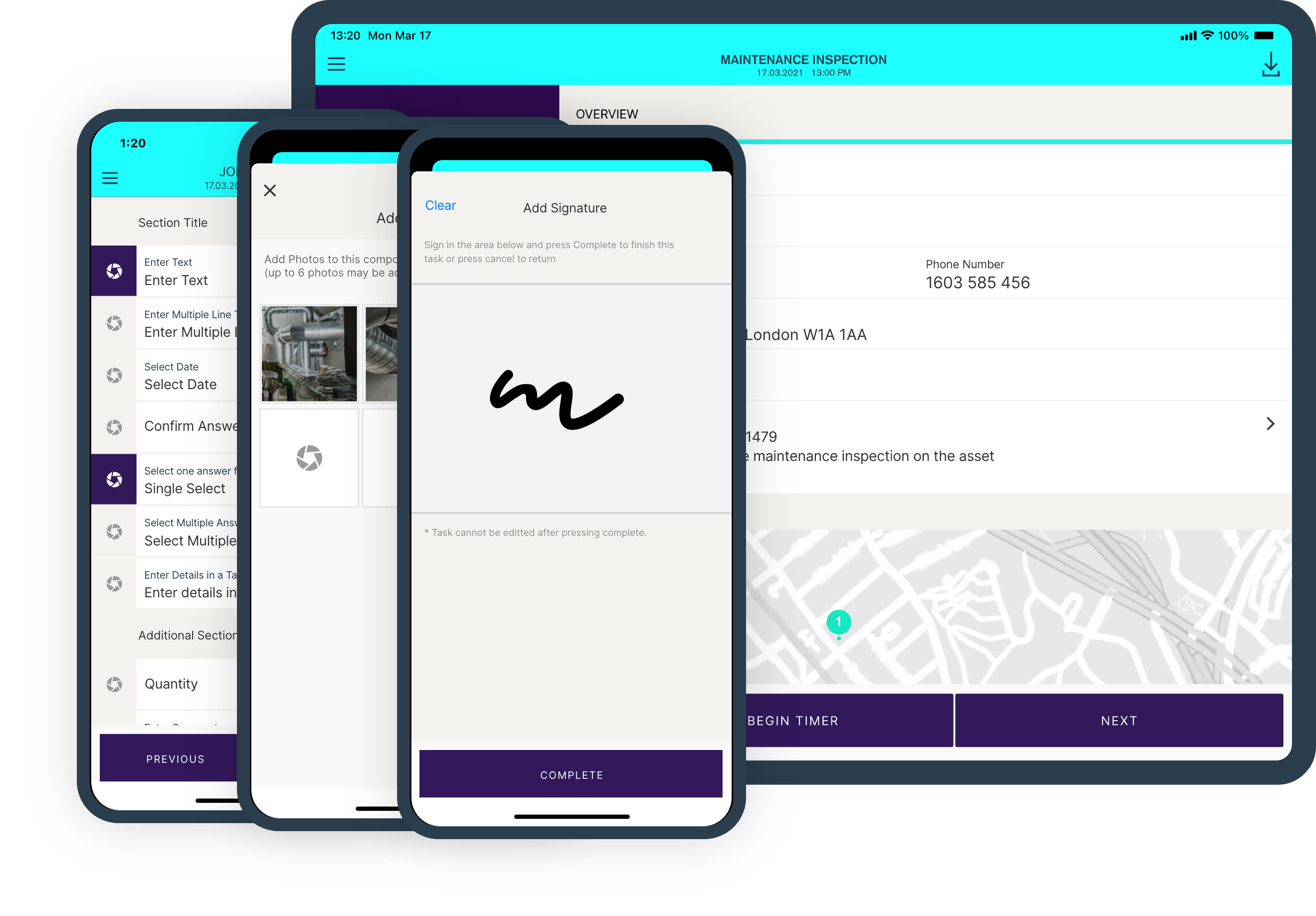Screen dimensions: 1316x916
Task: Tap the map location pin marker
Action: (x=839, y=622)
